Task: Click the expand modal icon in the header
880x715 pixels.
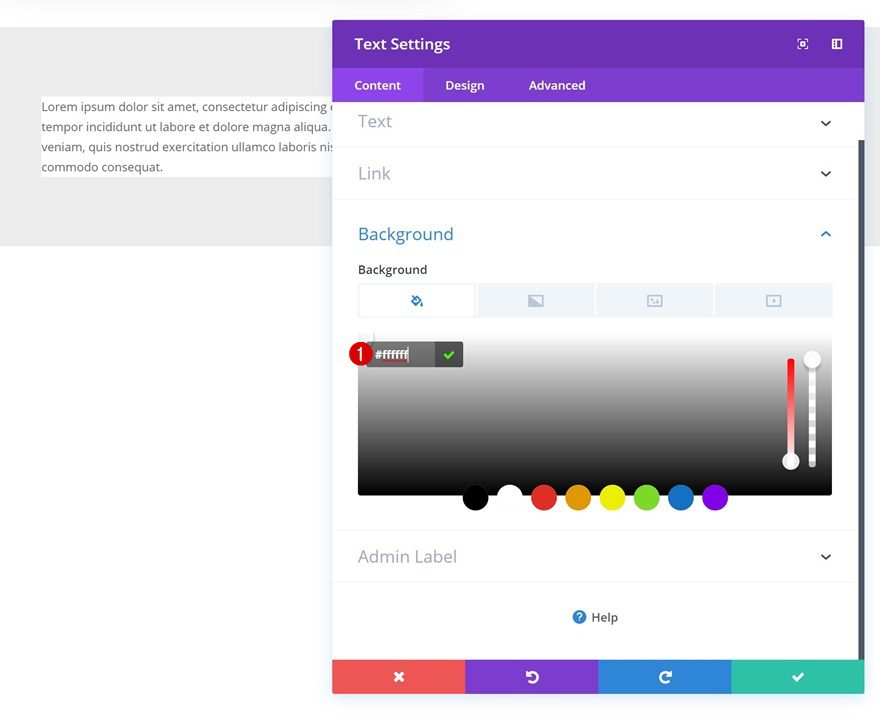Action: [802, 43]
